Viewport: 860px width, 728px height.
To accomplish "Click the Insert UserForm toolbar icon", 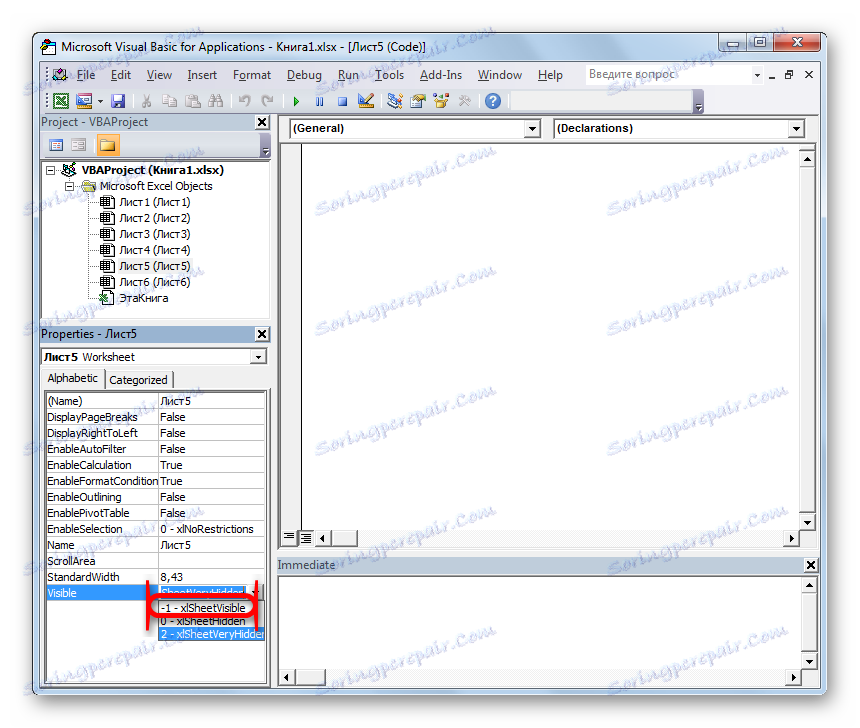I will 84,101.
